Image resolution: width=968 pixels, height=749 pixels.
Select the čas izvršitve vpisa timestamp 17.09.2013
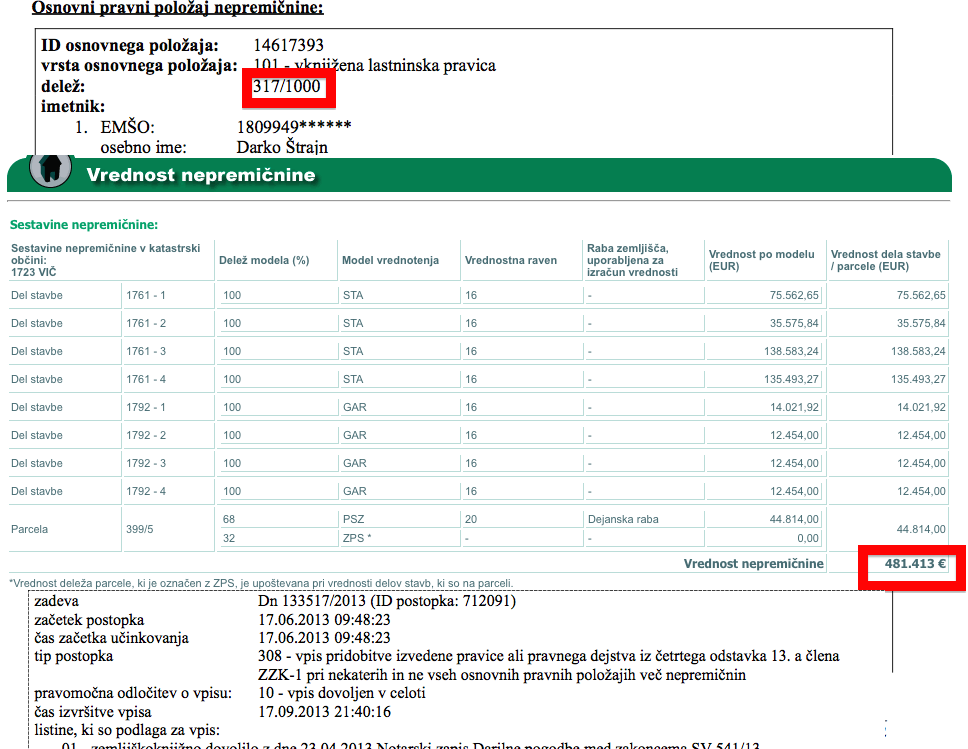click(x=324, y=711)
